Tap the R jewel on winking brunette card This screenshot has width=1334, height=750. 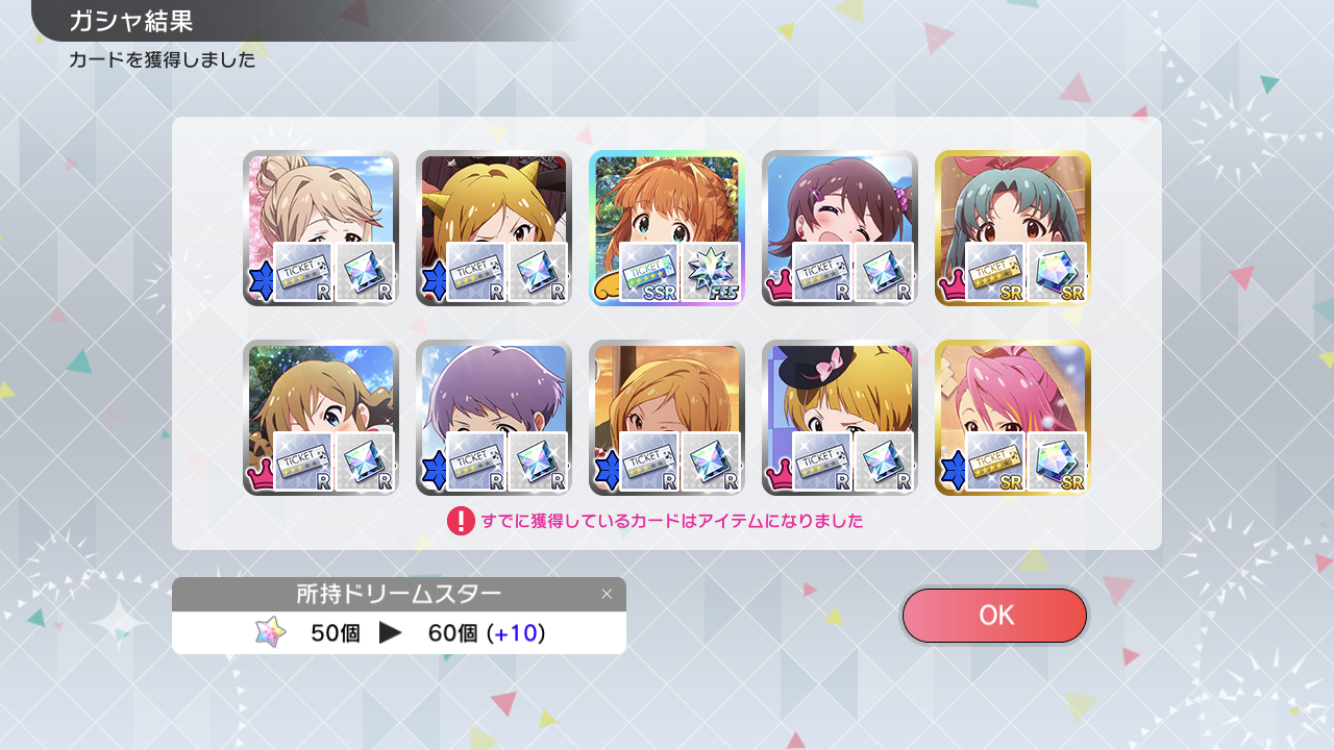884,272
